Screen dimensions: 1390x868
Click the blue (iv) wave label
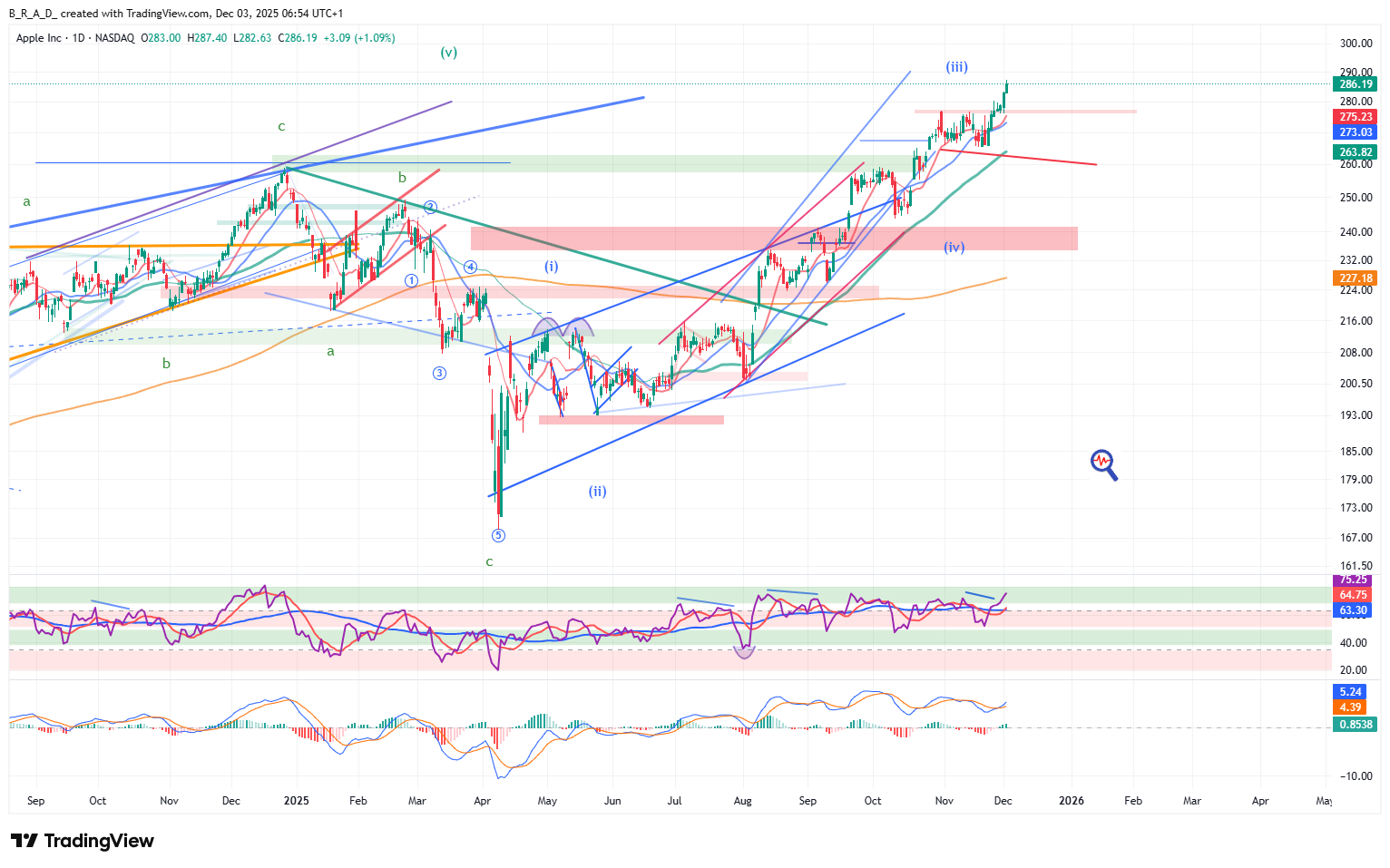click(x=954, y=247)
